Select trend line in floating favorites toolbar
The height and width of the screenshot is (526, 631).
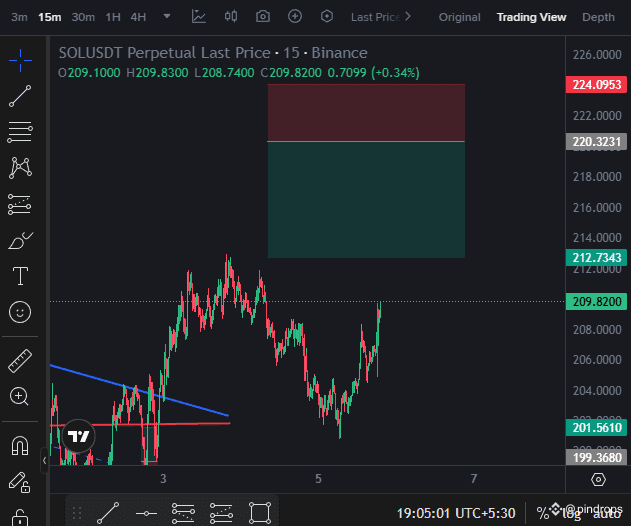tap(108, 513)
